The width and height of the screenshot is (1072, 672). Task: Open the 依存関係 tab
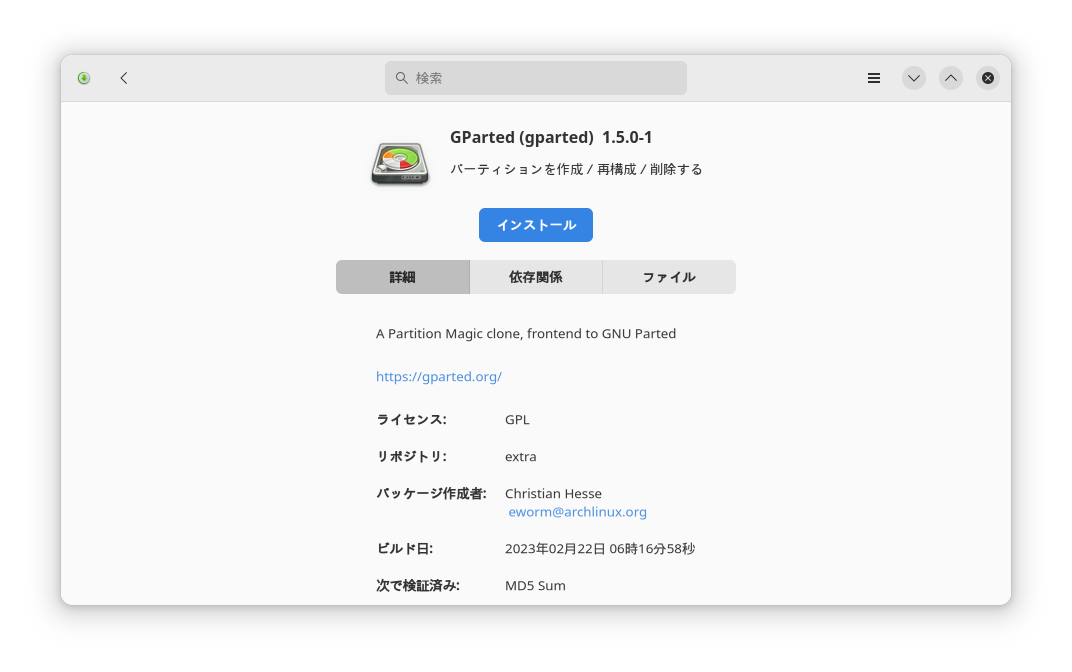pyautogui.click(x=535, y=277)
